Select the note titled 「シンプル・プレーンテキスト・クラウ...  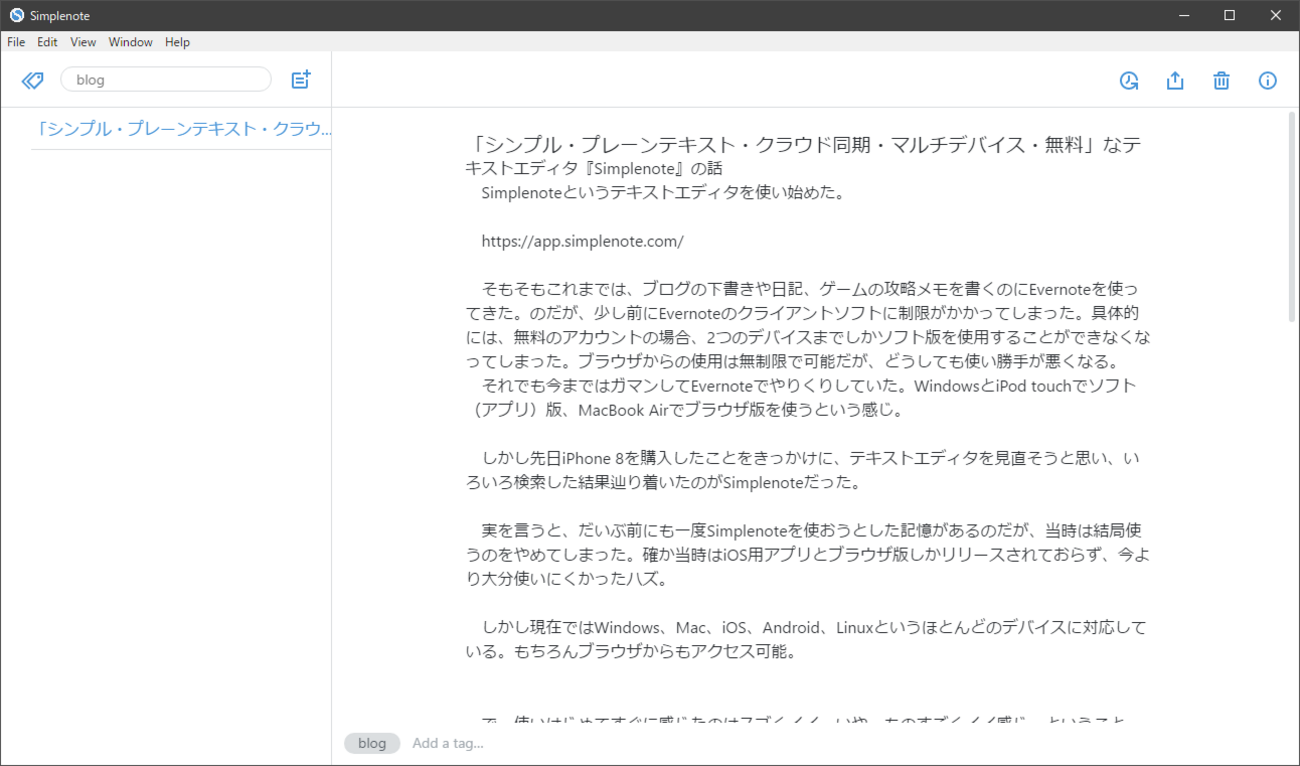(x=181, y=129)
